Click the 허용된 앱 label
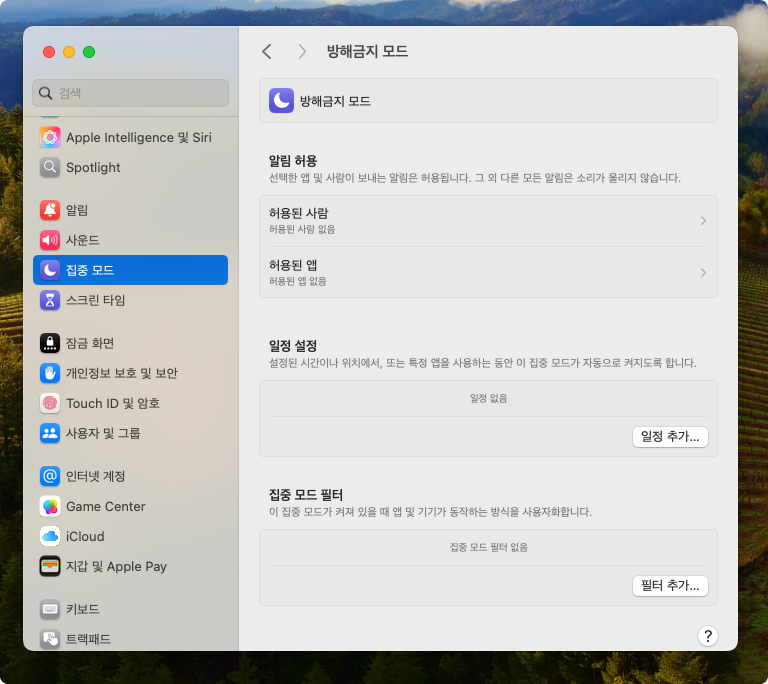Viewport: 768px width, 684px height. coord(292,265)
